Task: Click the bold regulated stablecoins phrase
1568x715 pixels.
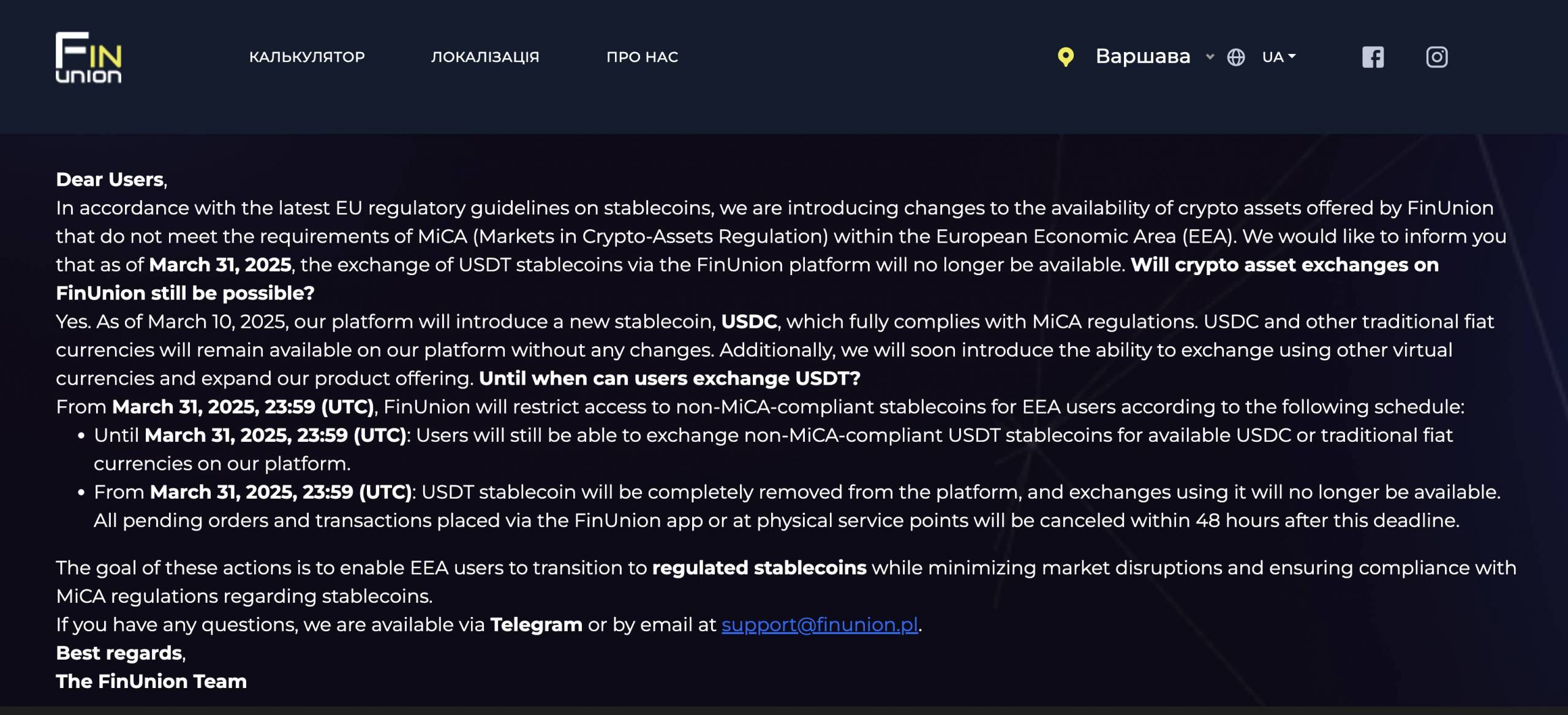Action: point(759,568)
